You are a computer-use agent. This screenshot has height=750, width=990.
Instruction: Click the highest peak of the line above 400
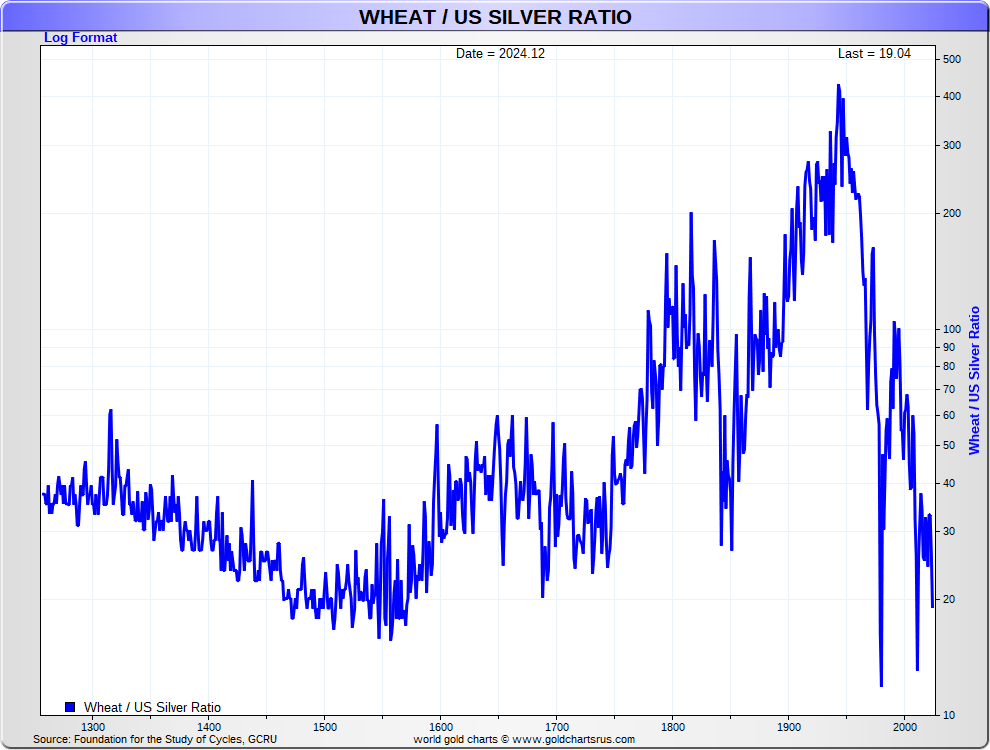coord(838,86)
